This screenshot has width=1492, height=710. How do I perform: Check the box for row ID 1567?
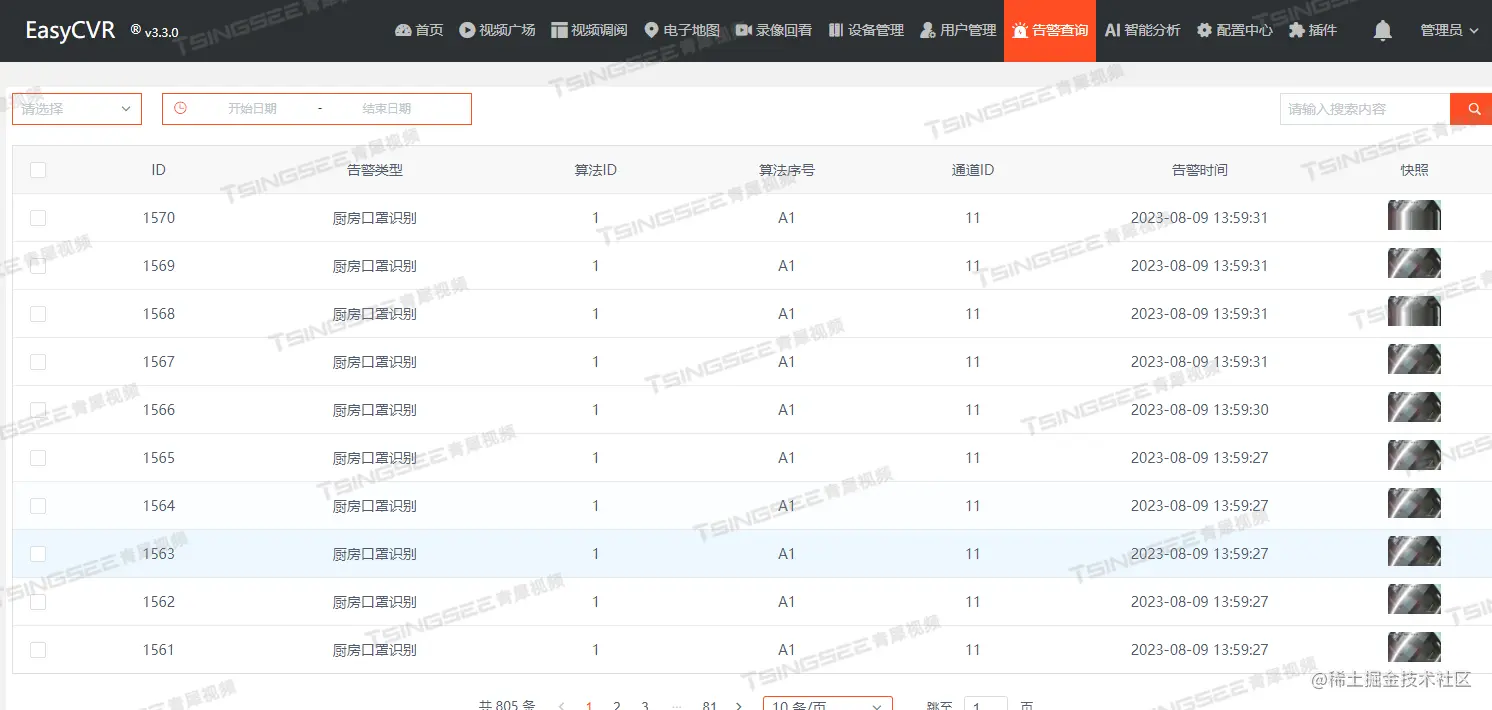(x=38, y=362)
